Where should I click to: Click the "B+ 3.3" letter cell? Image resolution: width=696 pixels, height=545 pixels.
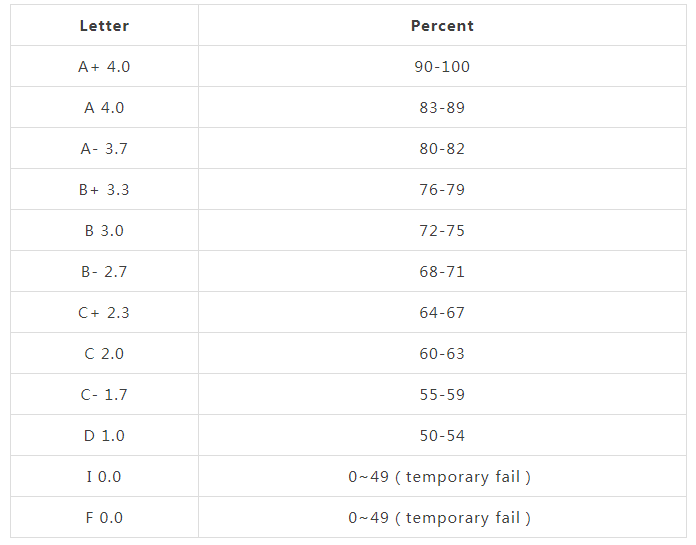104,190
